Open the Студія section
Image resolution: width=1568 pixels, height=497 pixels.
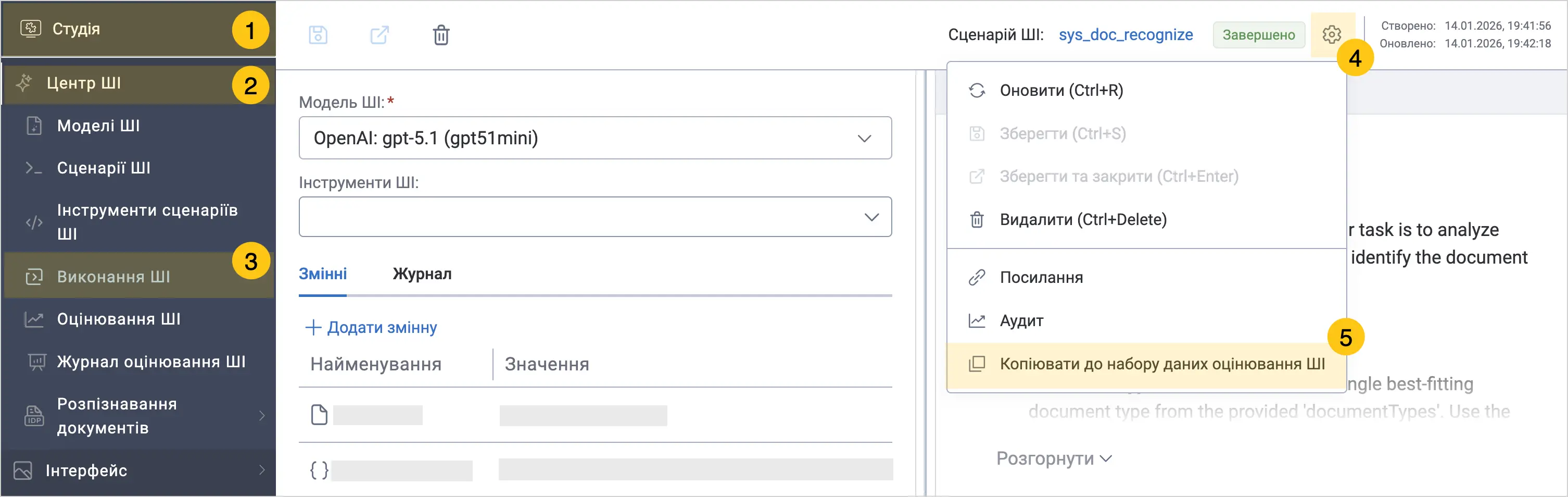138,29
